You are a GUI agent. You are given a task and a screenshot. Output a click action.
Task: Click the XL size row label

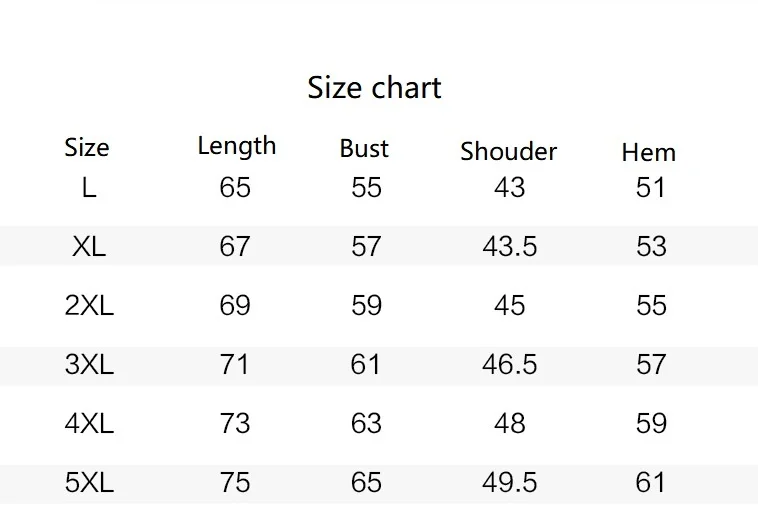click(x=88, y=246)
